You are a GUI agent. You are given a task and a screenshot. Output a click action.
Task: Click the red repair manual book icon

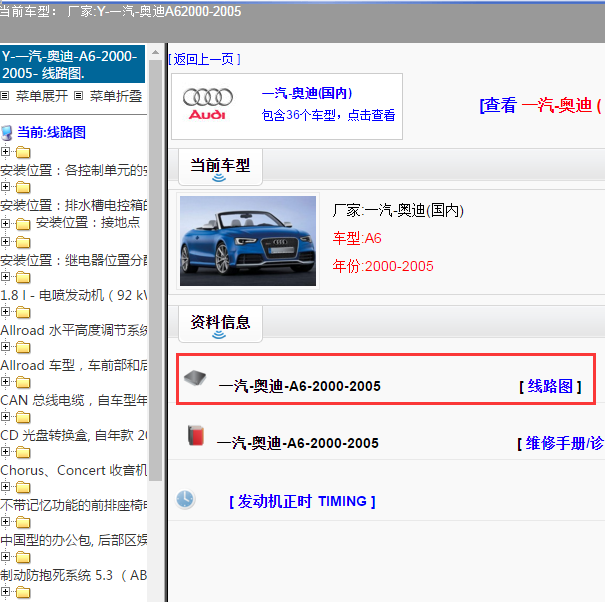click(196, 435)
